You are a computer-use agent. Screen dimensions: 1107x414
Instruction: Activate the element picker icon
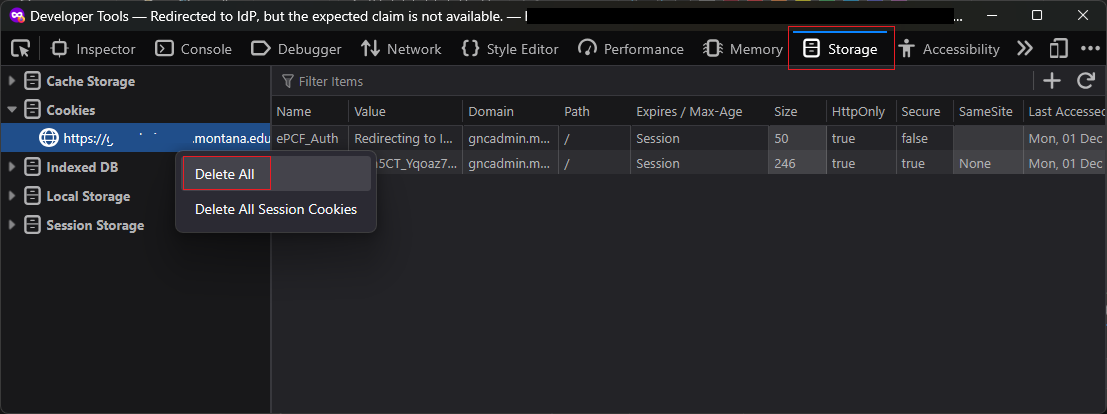click(21, 49)
